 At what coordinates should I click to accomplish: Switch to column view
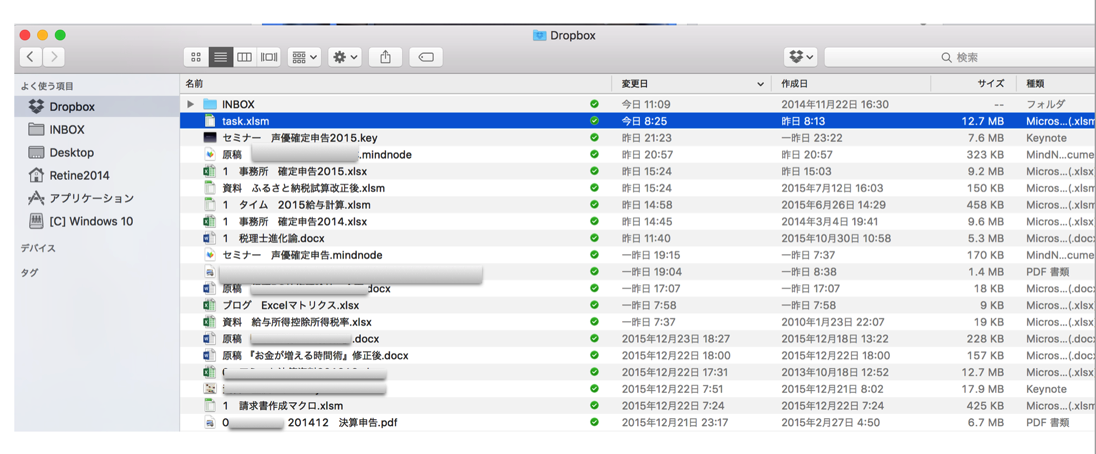point(245,57)
